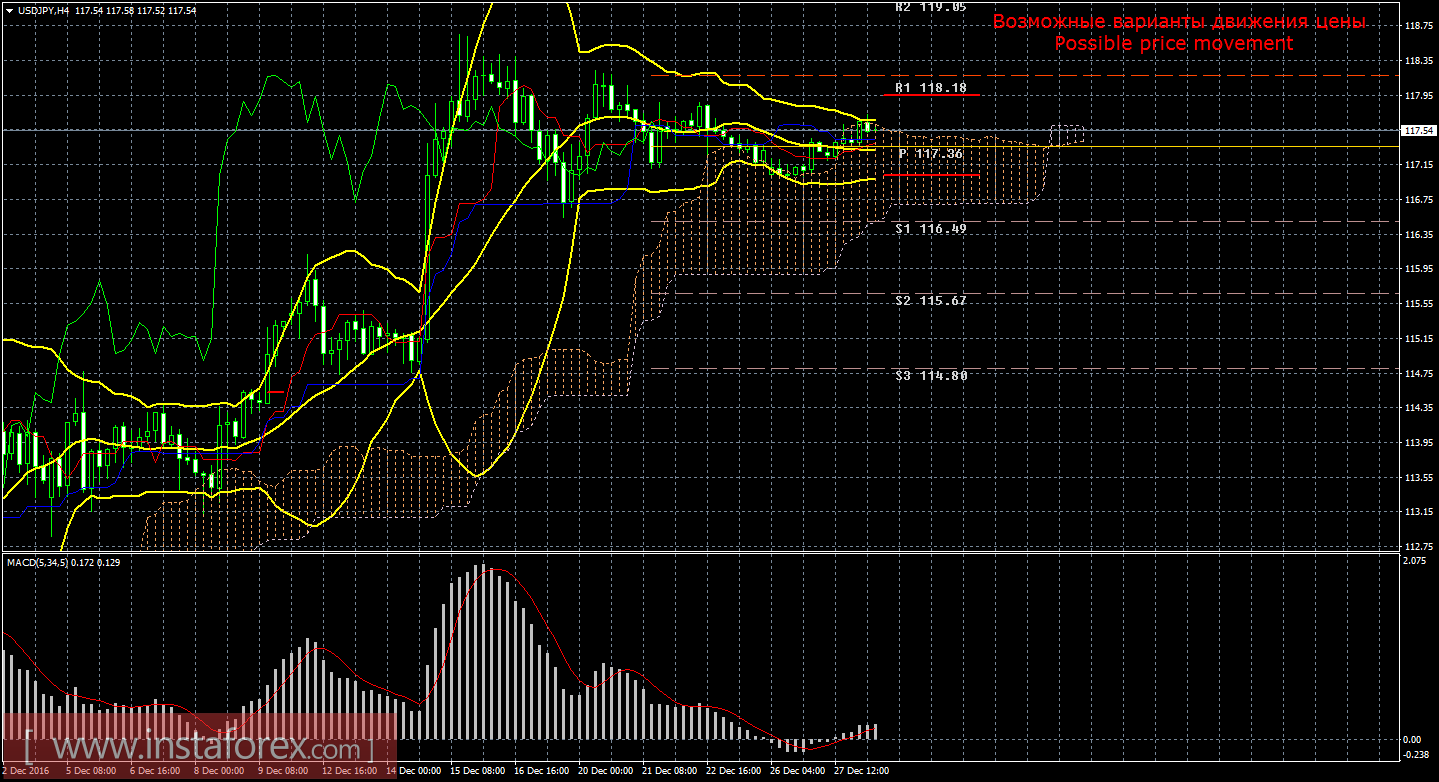Image resolution: width=1439 pixels, height=782 pixels.
Task: Click the P 117.36 pivot label
Action: pyautogui.click(x=930, y=154)
